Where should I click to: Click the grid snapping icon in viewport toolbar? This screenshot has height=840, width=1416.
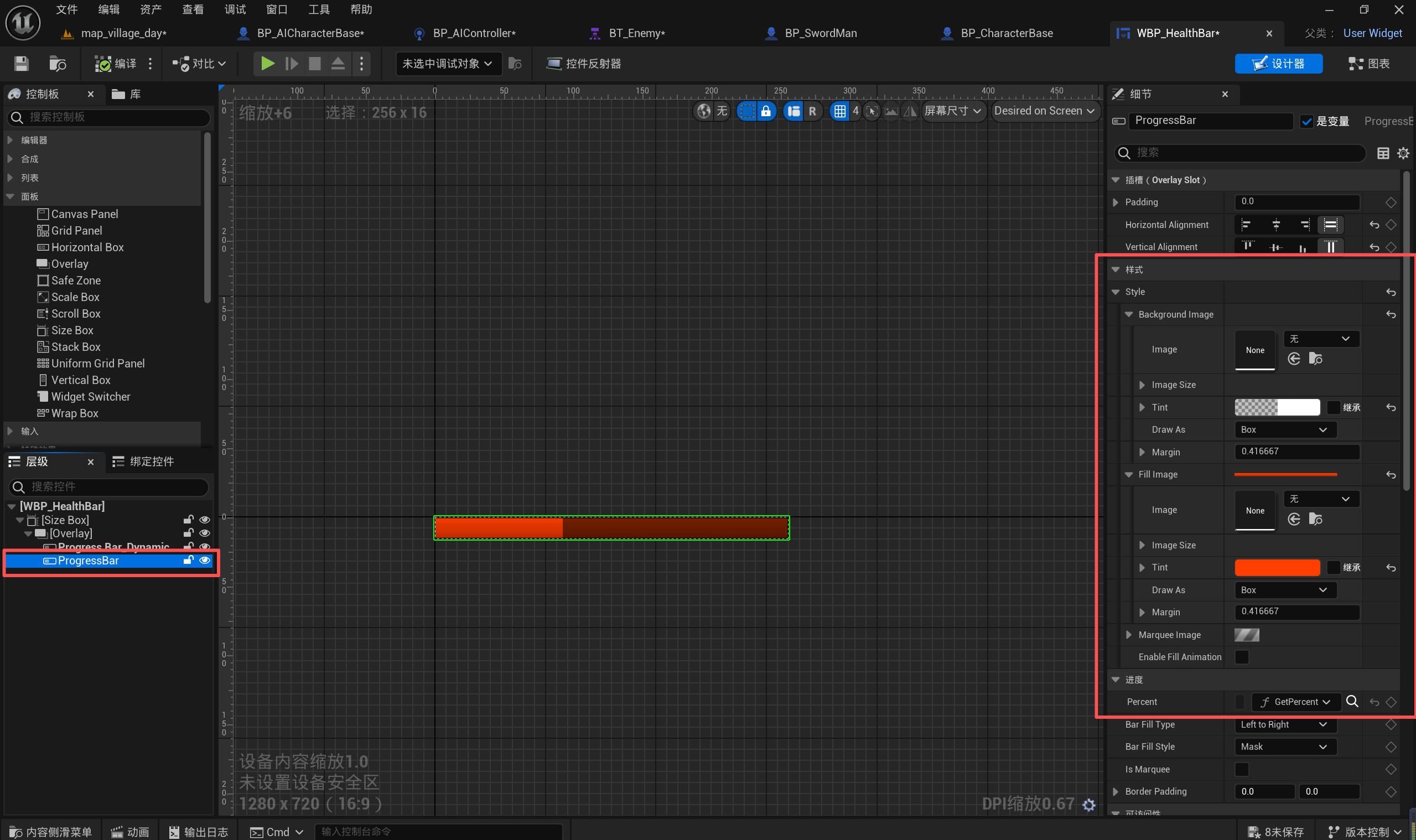coord(840,111)
